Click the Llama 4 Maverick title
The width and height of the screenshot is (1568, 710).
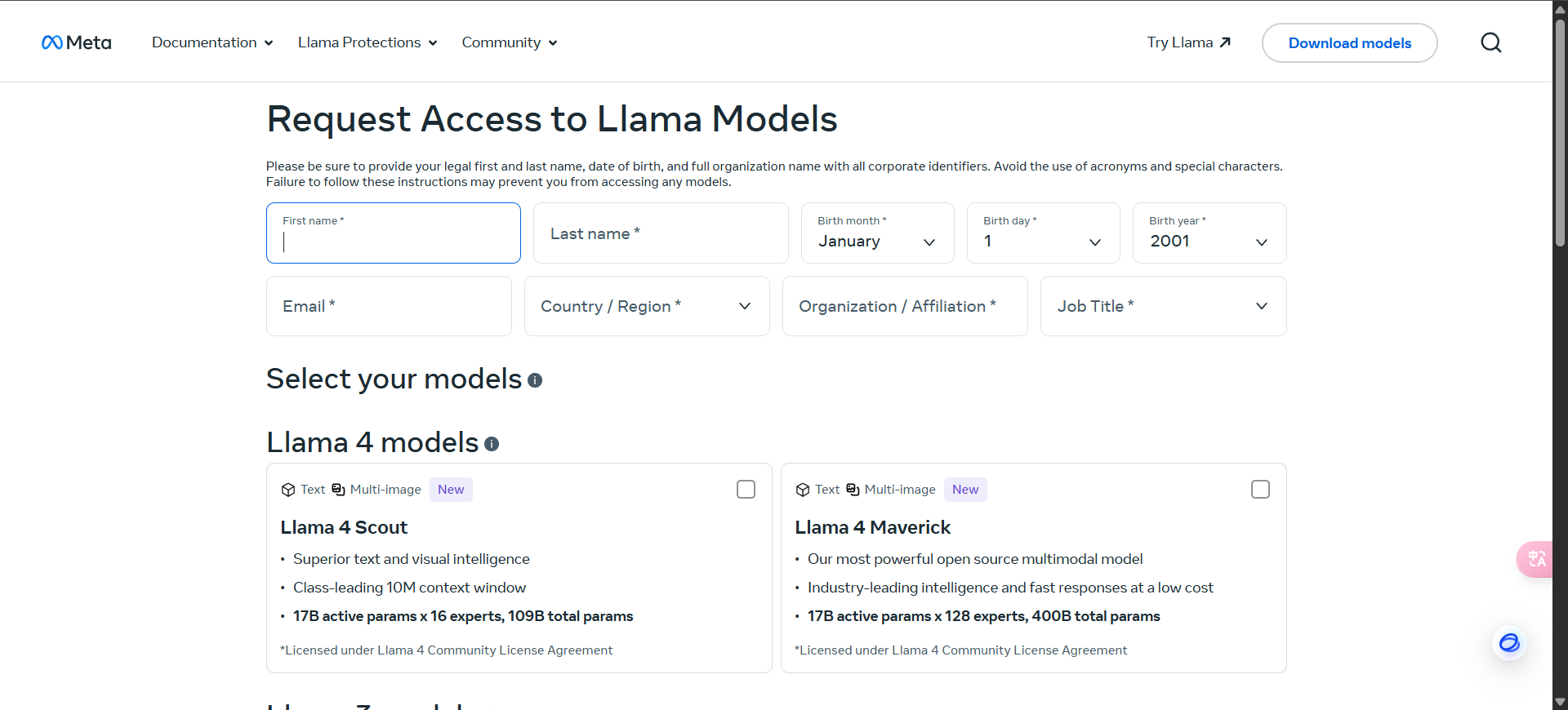(873, 528)
